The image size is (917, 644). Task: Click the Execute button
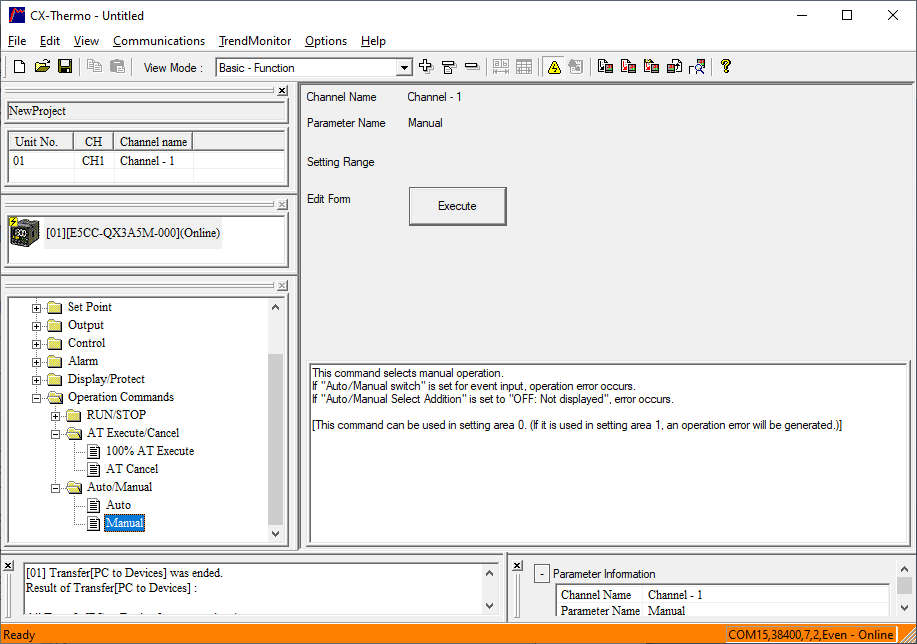pos(457,206)
